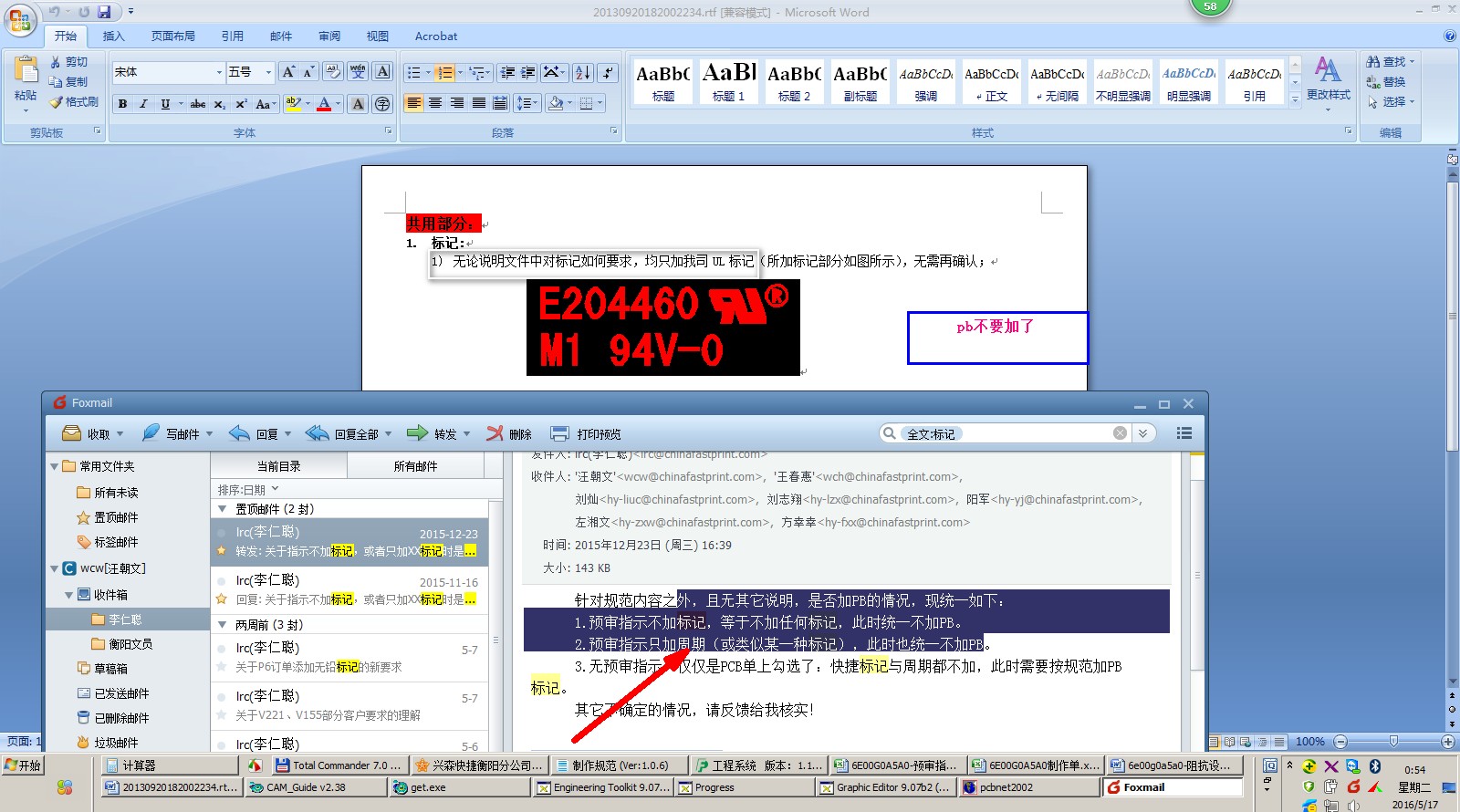
Task: Click the Sort (A-Z) icon
Action: 583,72
